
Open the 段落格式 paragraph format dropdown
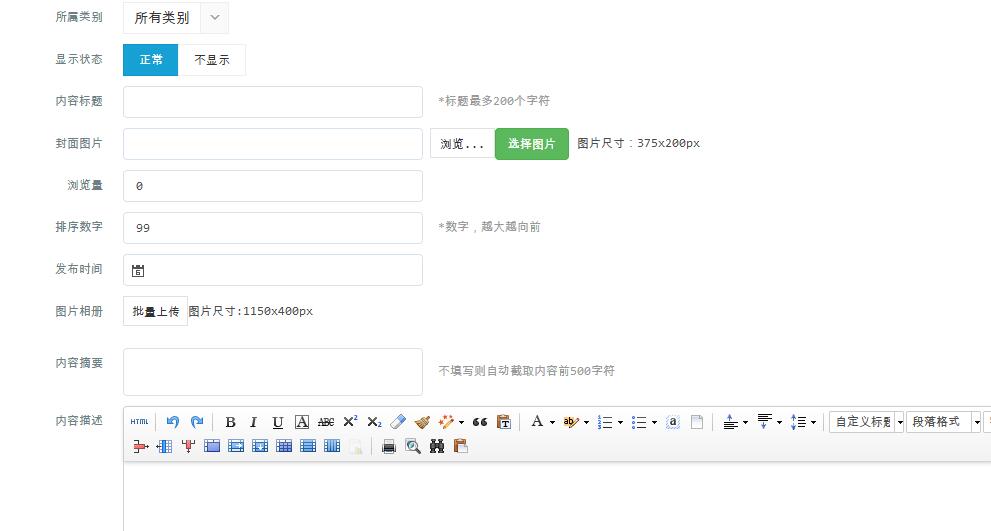(x=945, y=422)
